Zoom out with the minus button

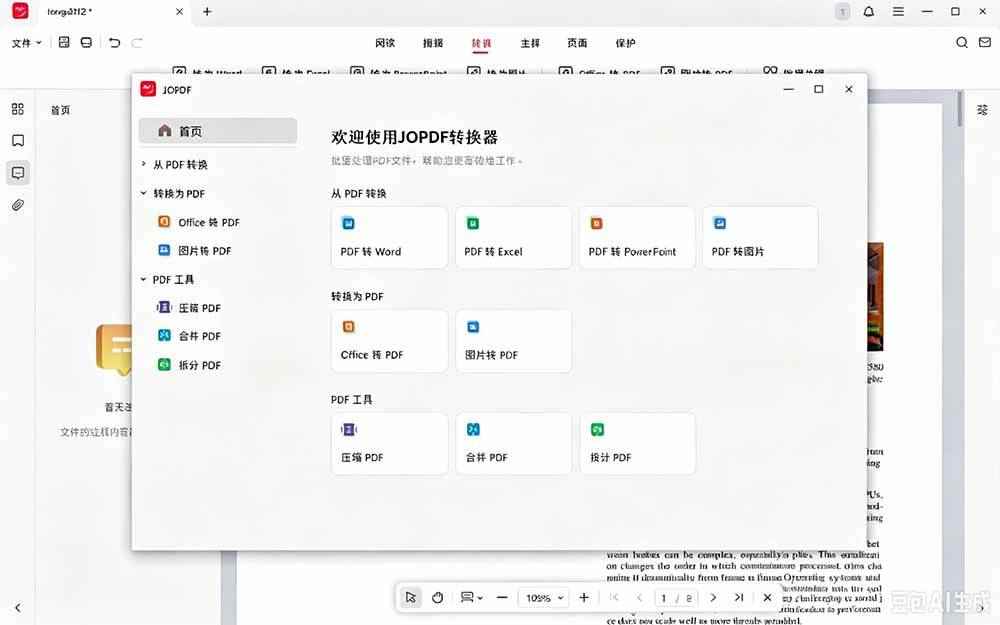click(502, 598)
